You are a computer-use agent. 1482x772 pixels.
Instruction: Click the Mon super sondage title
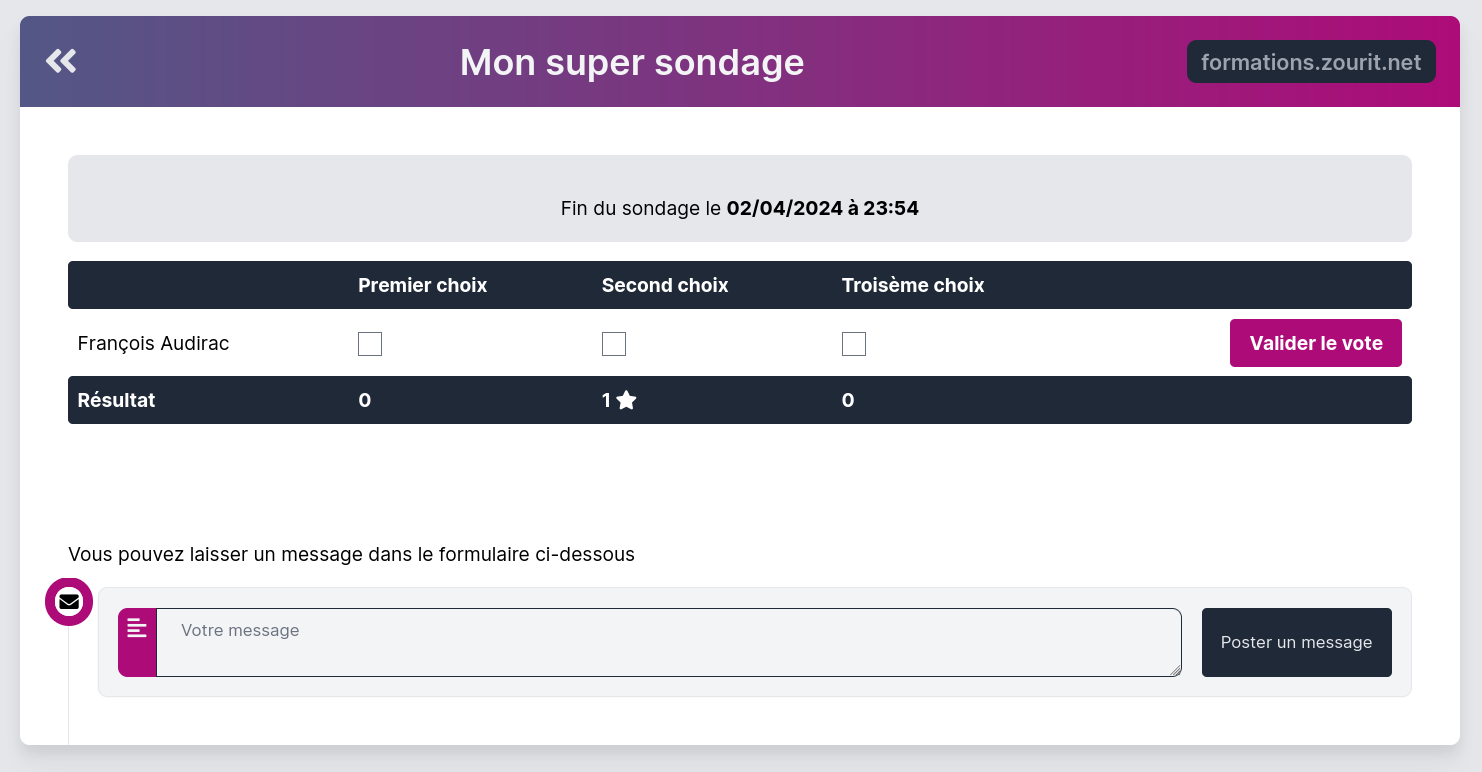(x=632, y=63)
